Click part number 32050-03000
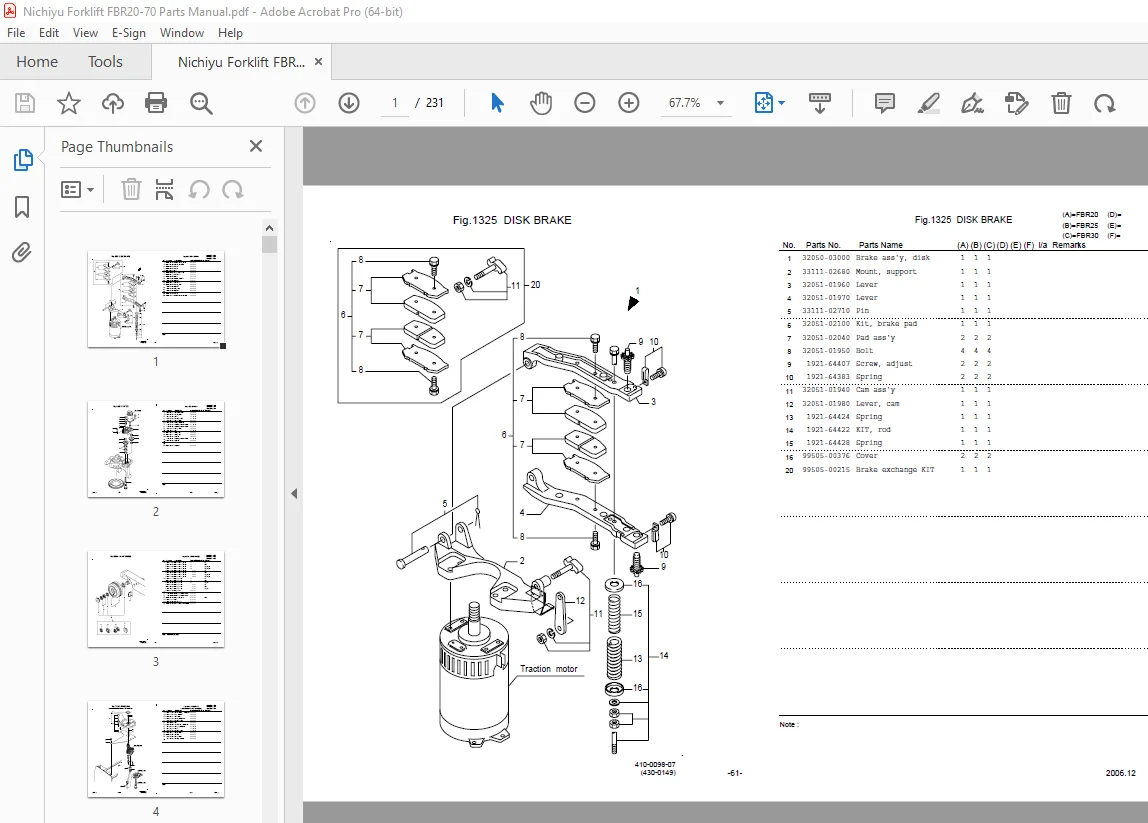Screen dimensions: 1148x823 [825, 258]
